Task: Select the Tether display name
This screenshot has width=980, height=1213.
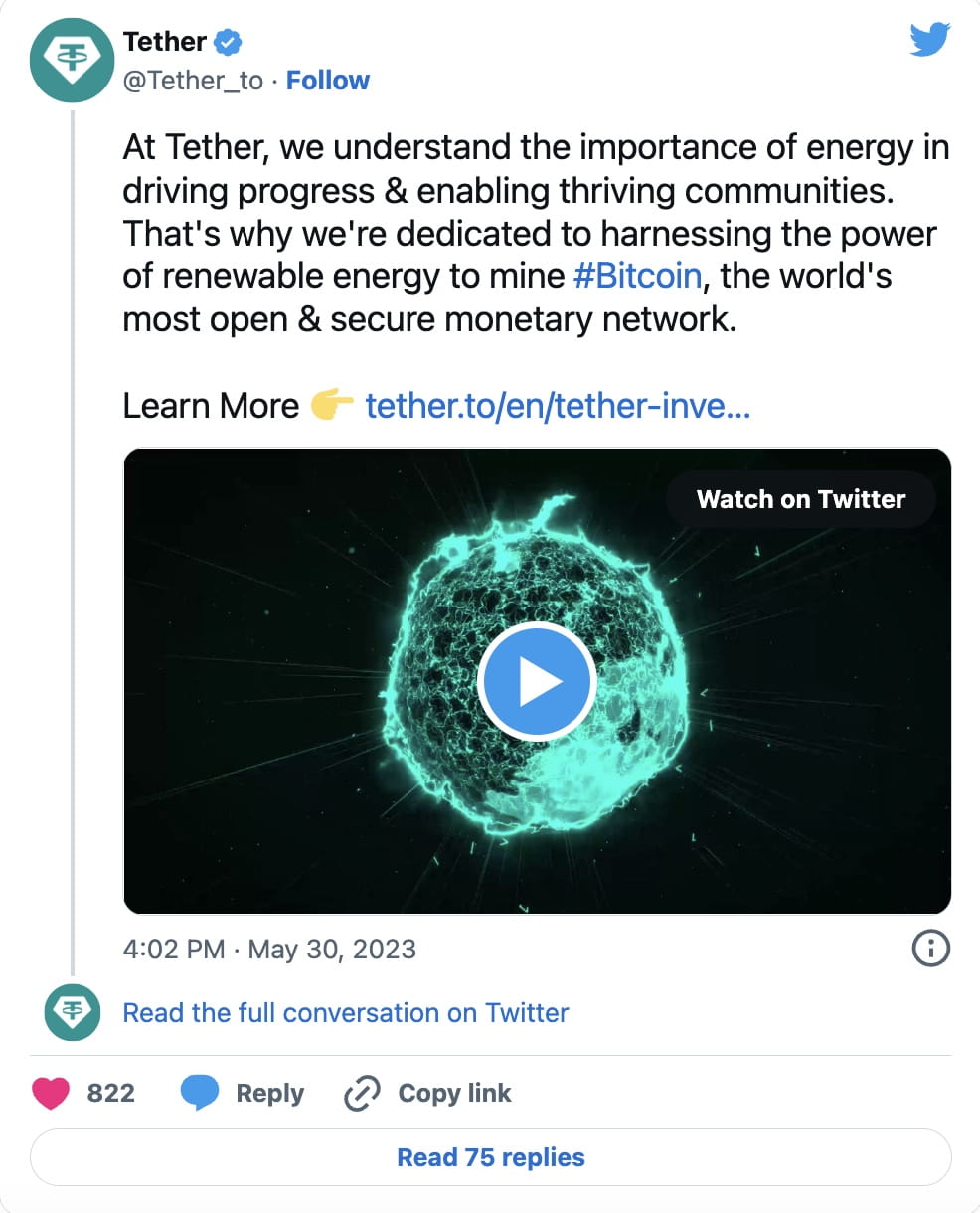Action: point(163,41)
